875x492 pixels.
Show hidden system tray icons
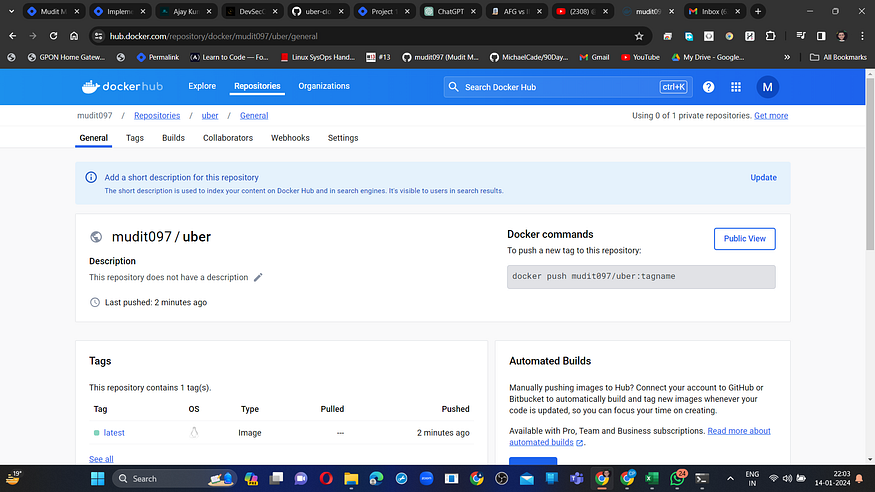pyautogui.click(x=730, y=479)
